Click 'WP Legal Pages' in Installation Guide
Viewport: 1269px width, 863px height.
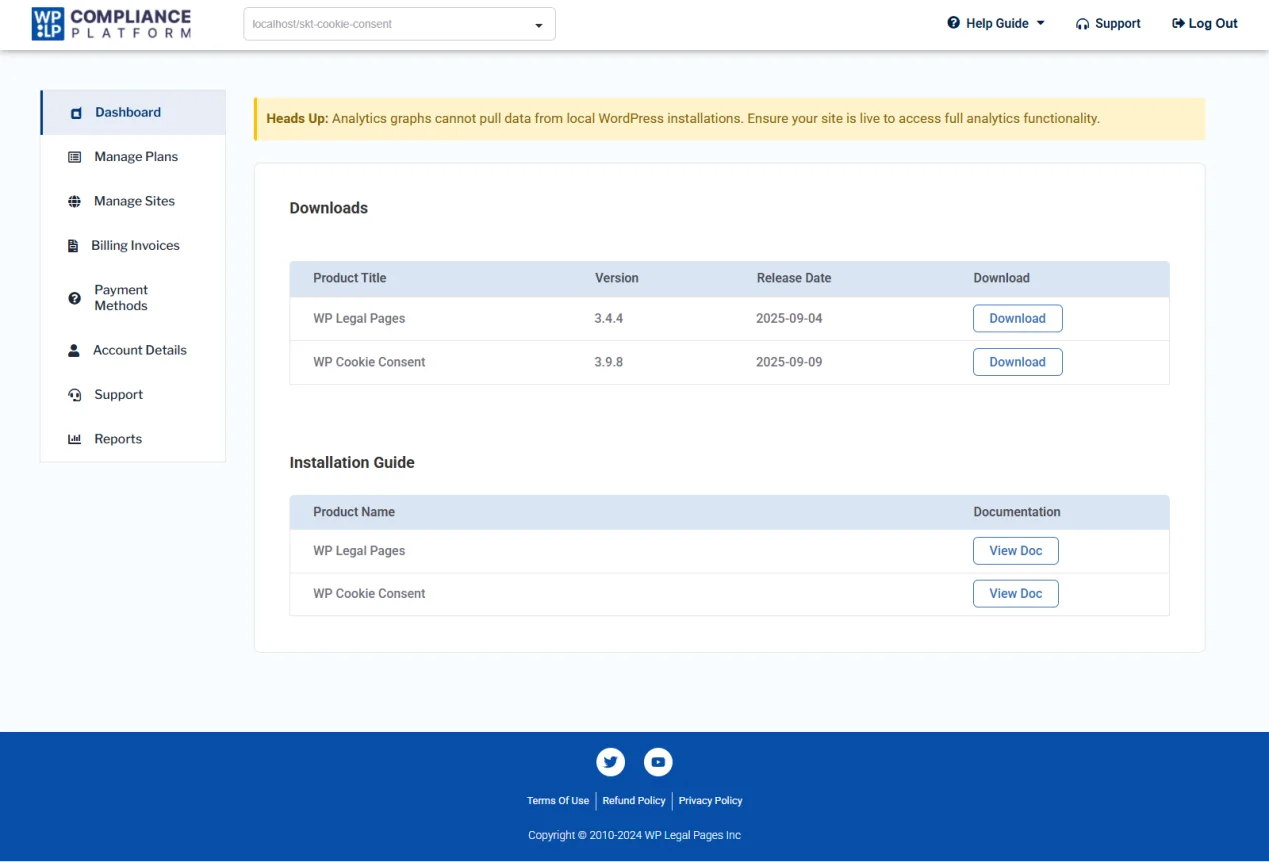pyautogui.click(x=359, y=551)
